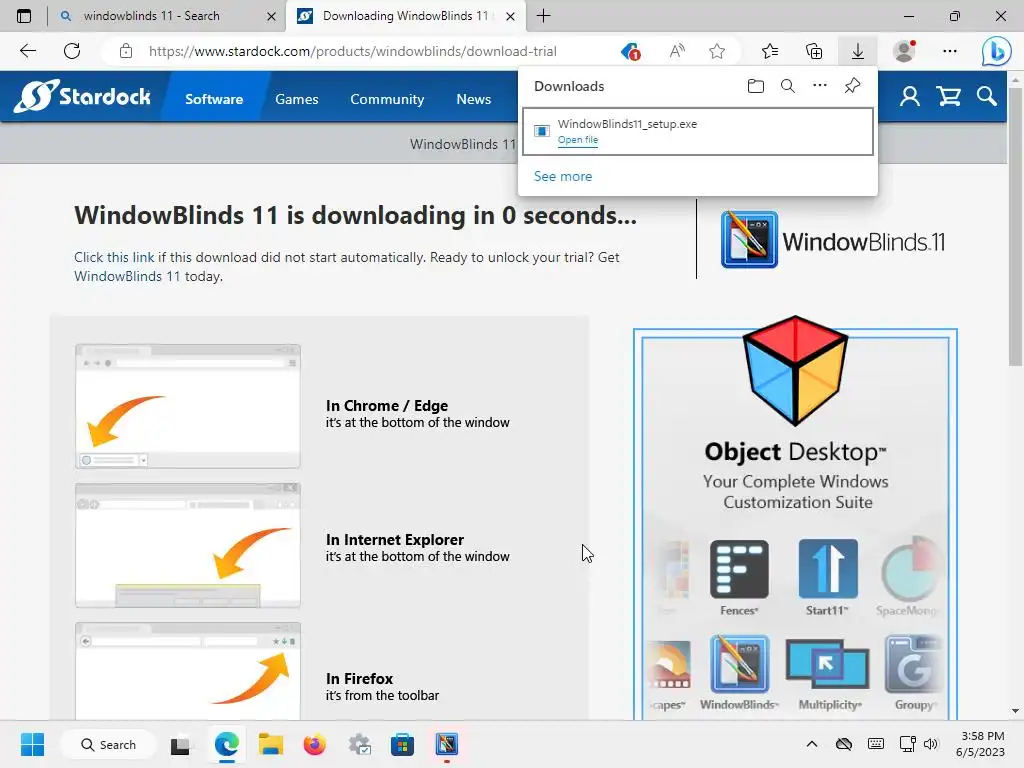Reload the Stardock page
The height and width of the screenshot is (768, 1024).
[72, 51]
